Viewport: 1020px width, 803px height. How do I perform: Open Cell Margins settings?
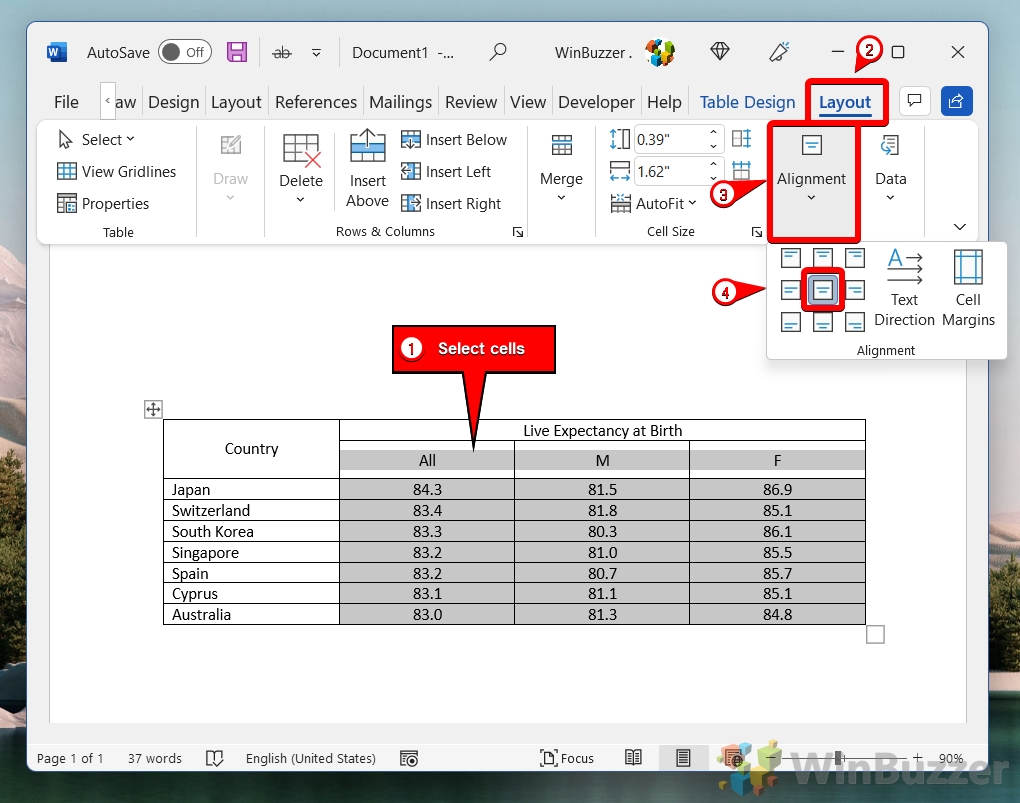(x=968, y=288)
